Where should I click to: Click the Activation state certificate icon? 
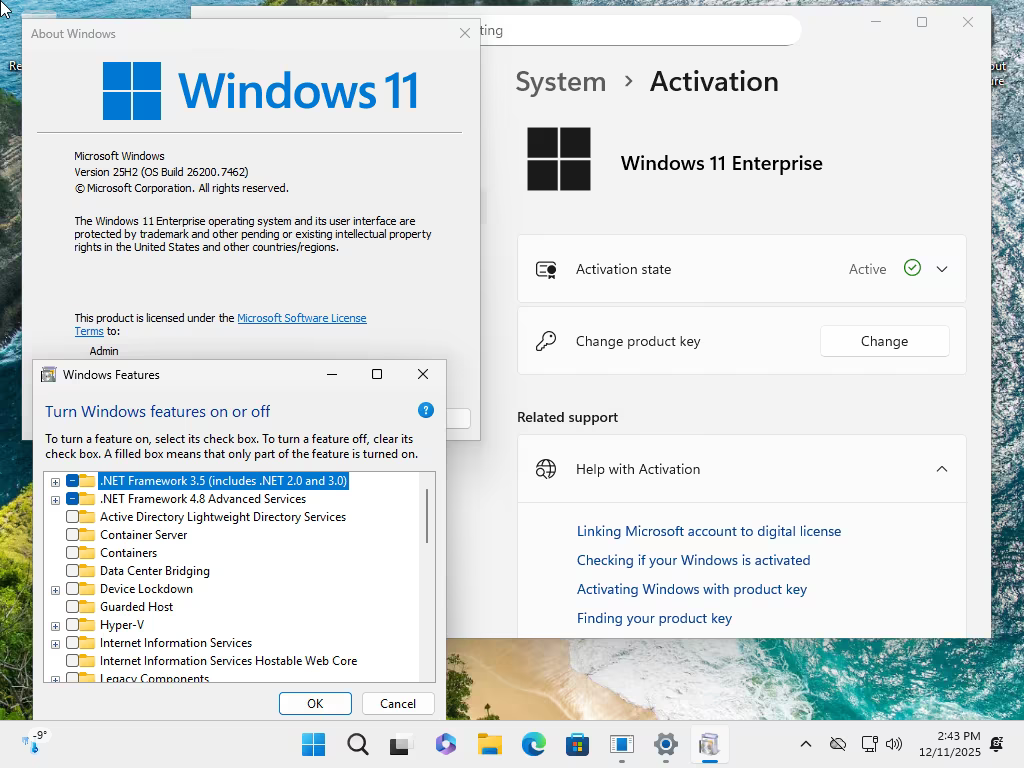point(546,269)
